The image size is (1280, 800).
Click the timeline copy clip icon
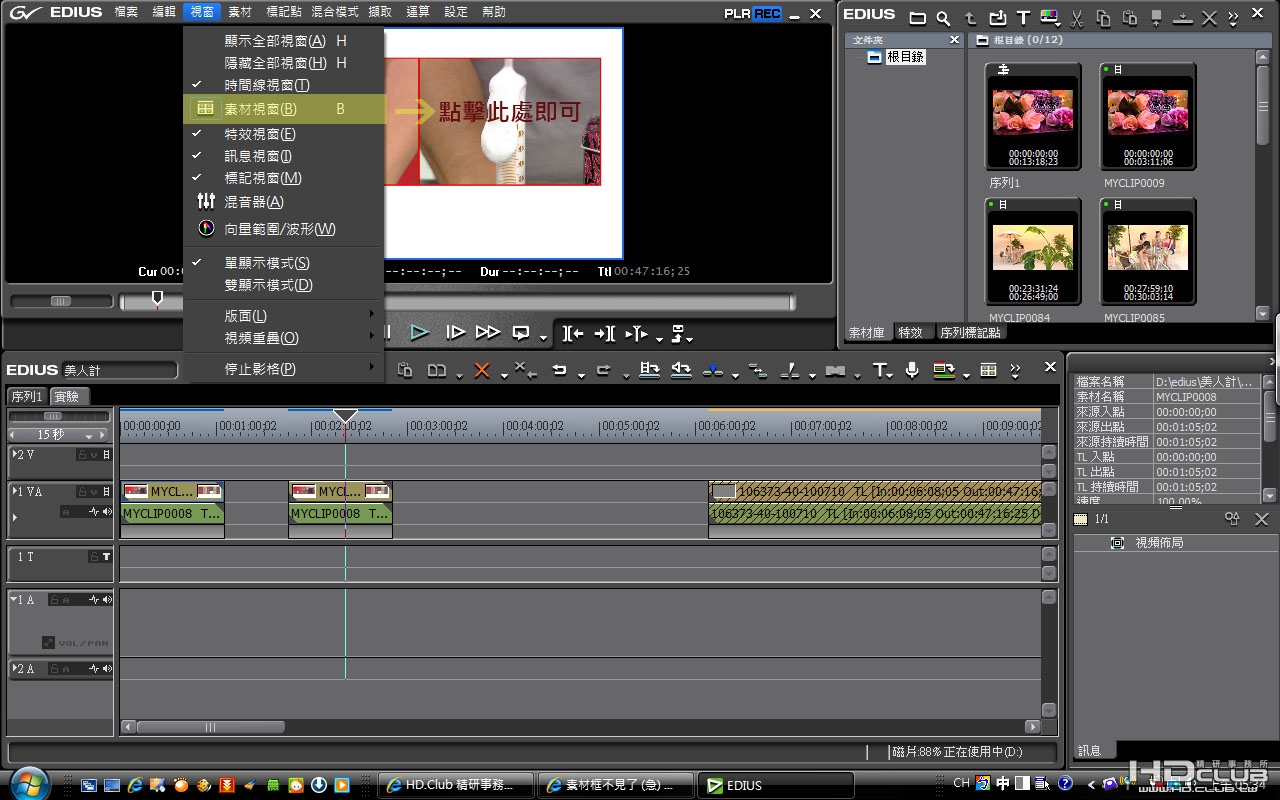click(x=405, y=370)
